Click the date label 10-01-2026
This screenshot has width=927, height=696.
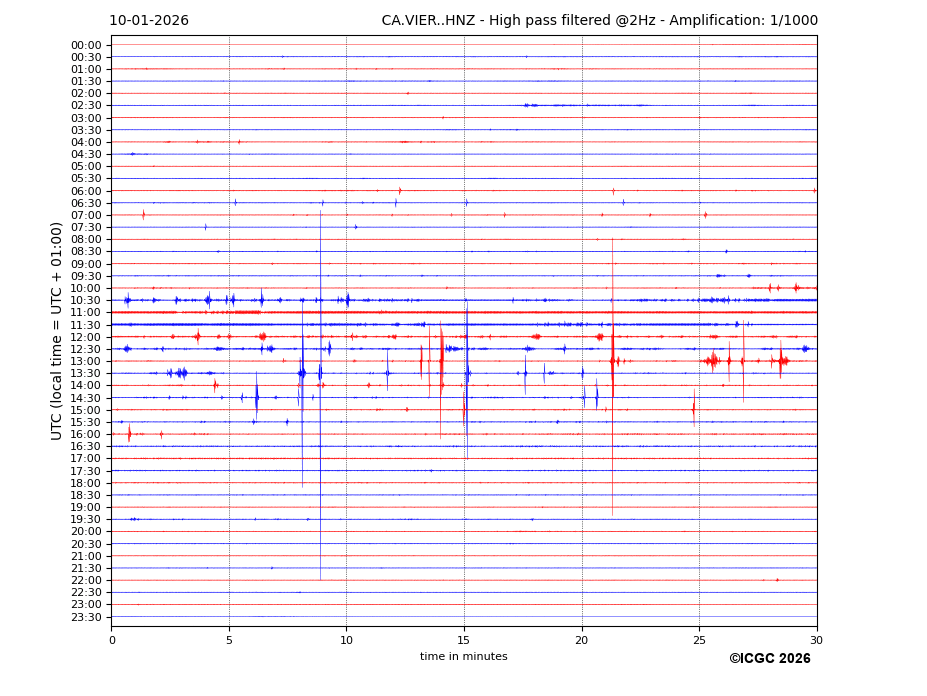click(149, 21)
